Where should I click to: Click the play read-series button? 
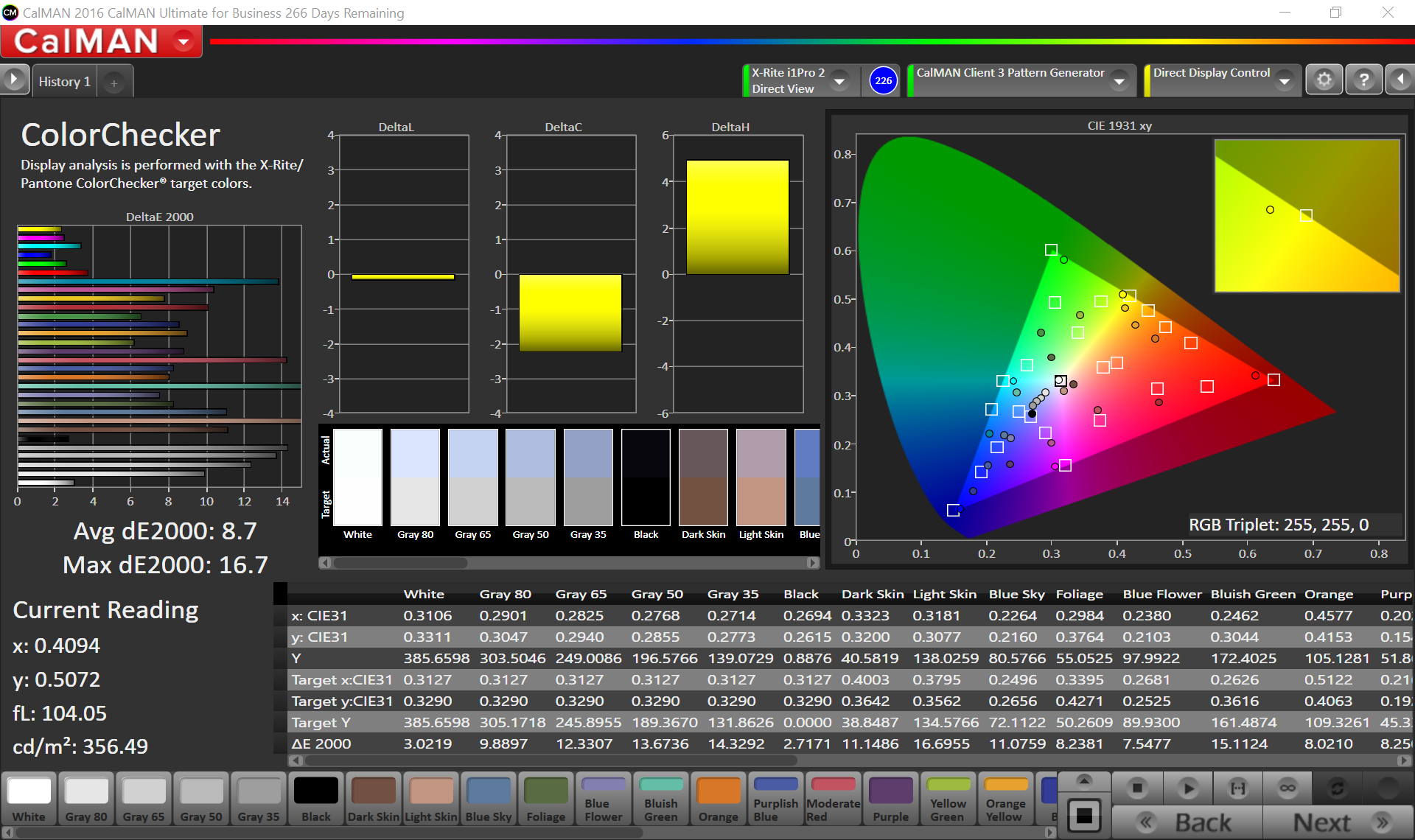(x=1187, y=788)
